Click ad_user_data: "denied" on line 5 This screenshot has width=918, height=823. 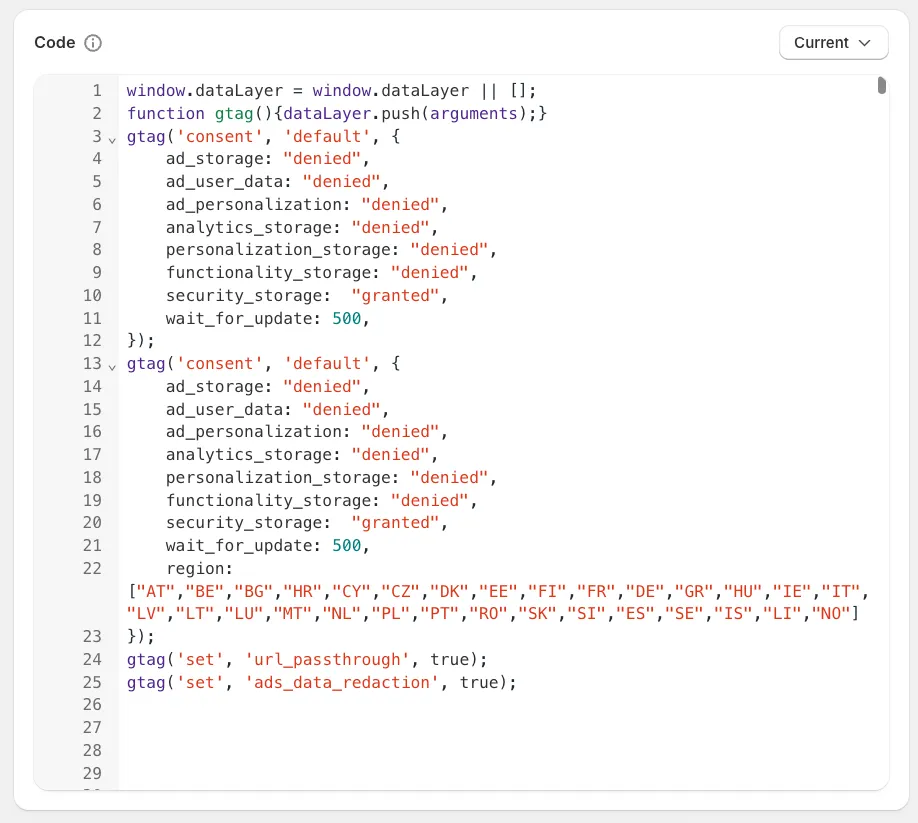[278, 181]
